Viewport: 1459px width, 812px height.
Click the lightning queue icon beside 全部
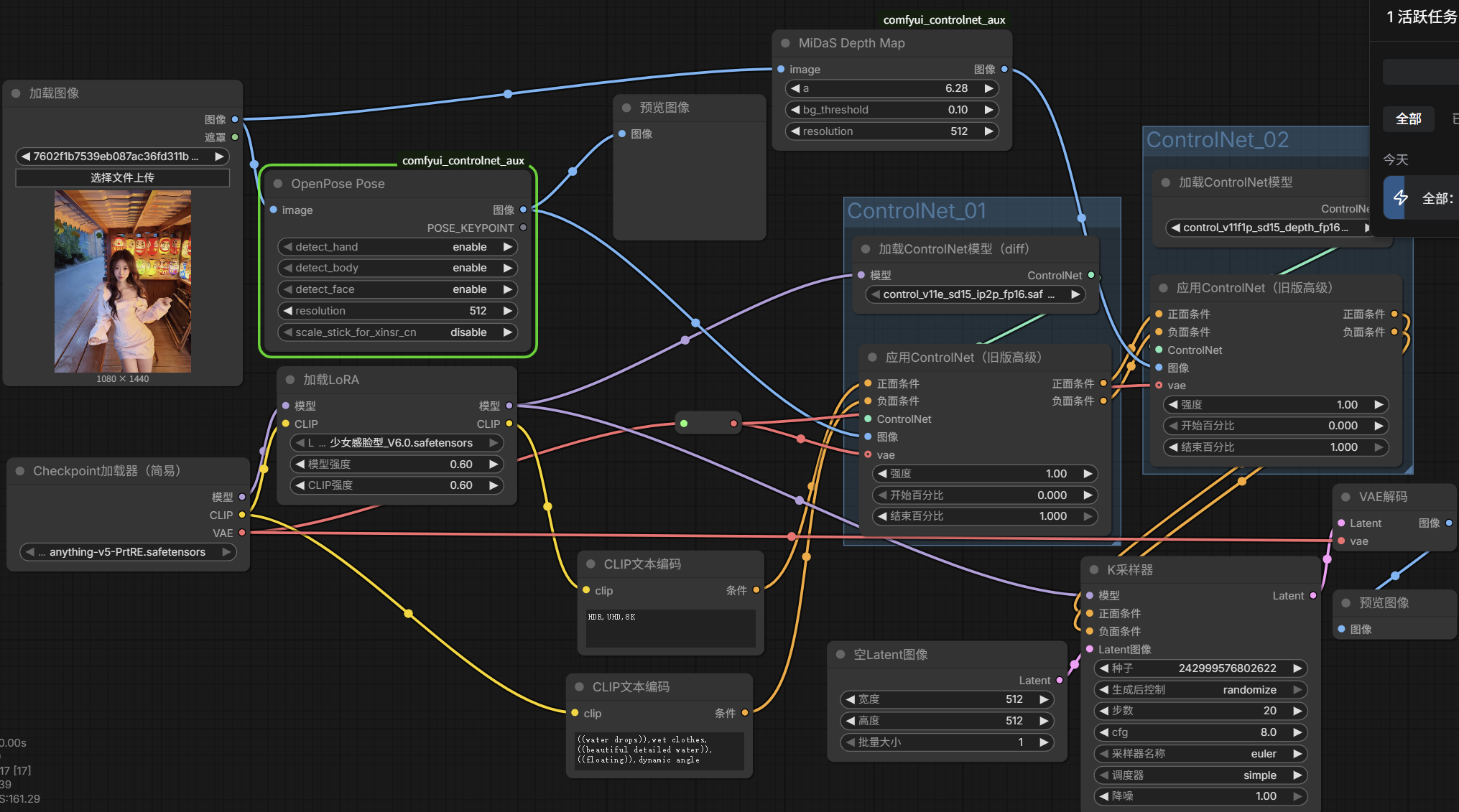pos(1400,197)
